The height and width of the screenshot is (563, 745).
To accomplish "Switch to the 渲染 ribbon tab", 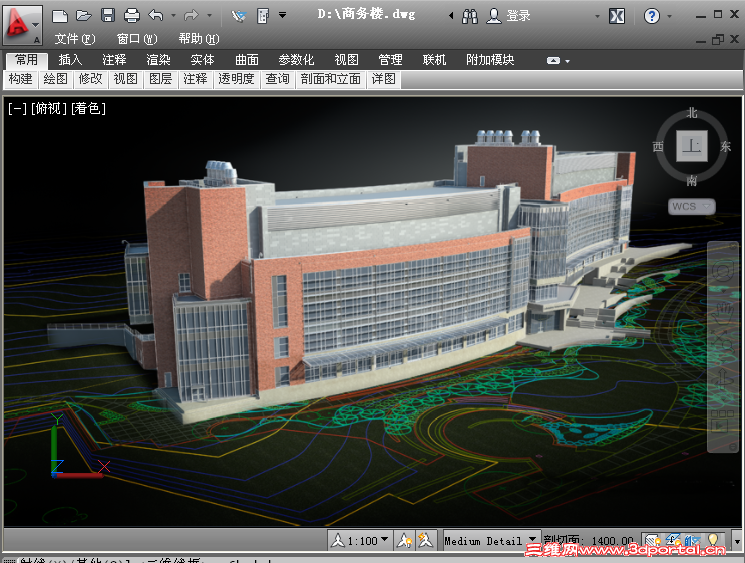I will (158, 60).
